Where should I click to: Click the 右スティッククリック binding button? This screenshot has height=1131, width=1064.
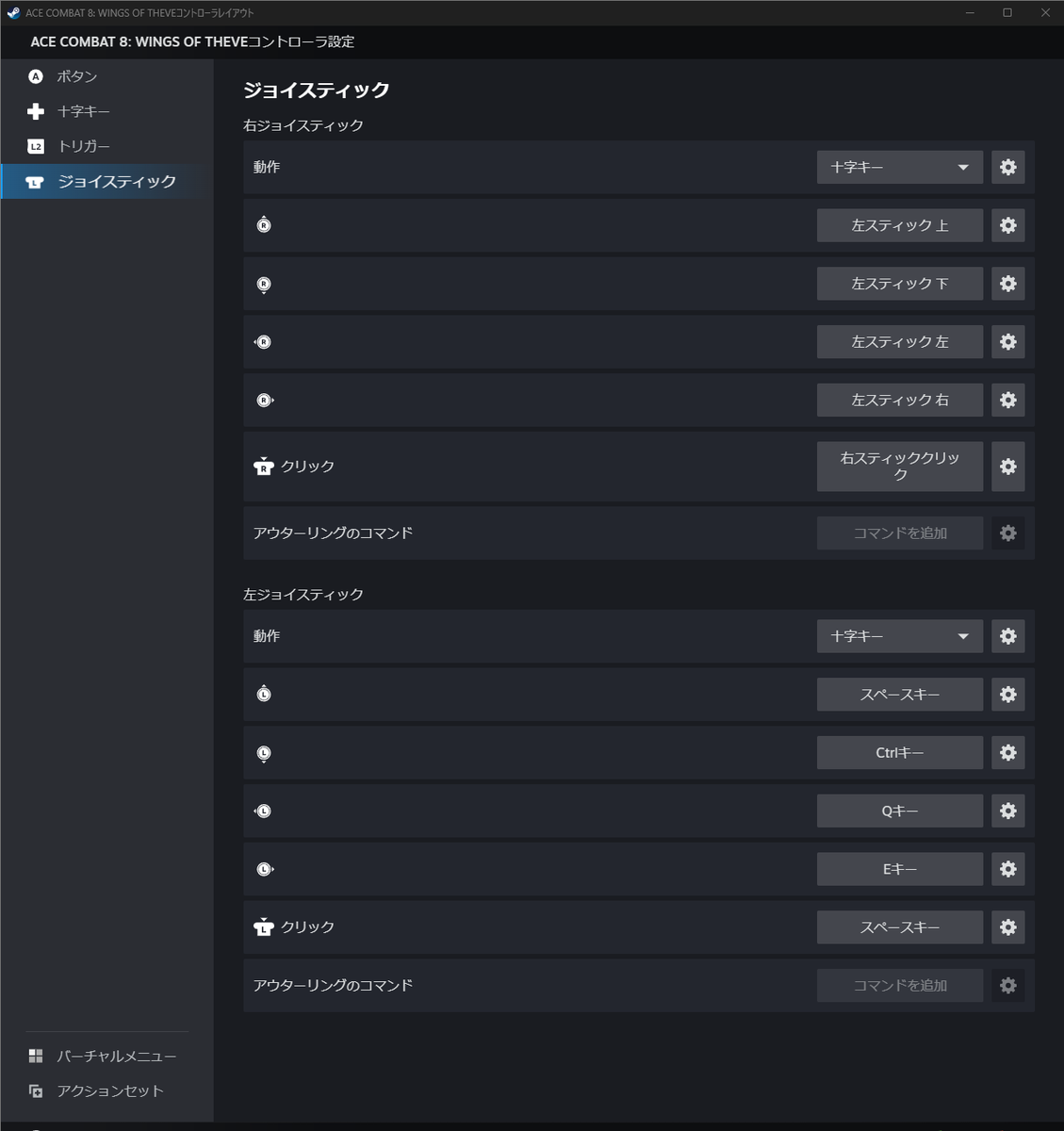click(x=899, y=467)
